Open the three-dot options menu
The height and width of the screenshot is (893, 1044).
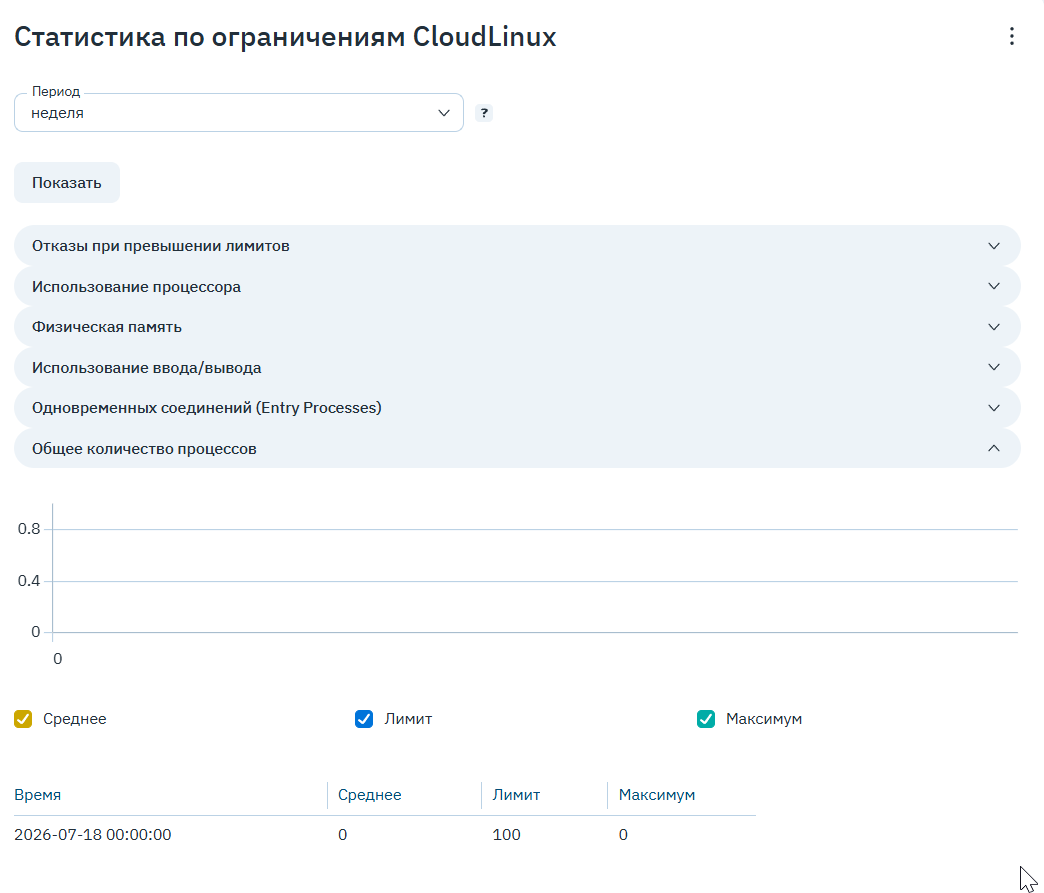tap(1011, 36)
